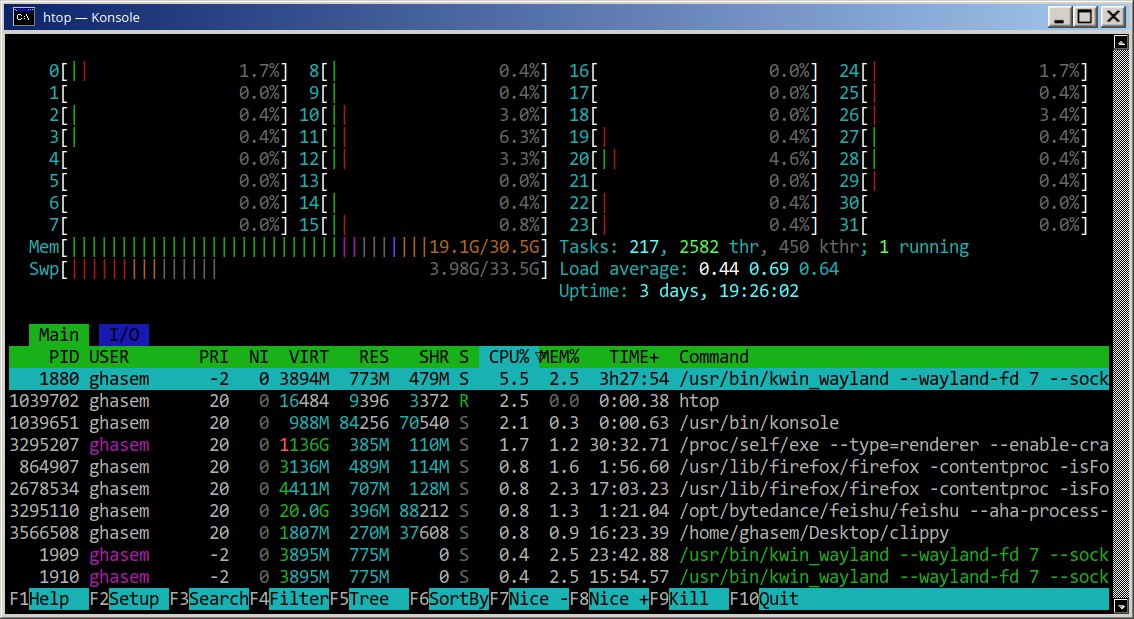Select the /proc/self/exe renderer process row
Viewport: 1134px width, 619px height.
[x=558, y=445]
